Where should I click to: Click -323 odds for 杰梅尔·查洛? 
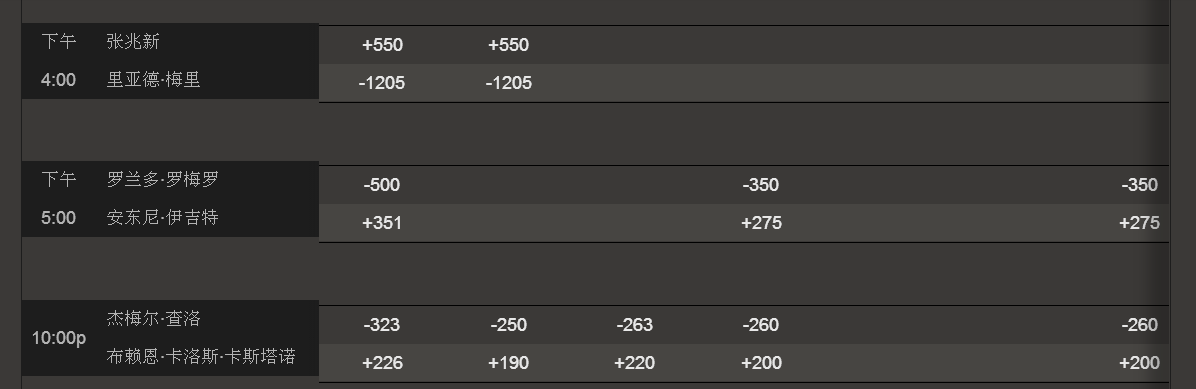click(382, 326)
